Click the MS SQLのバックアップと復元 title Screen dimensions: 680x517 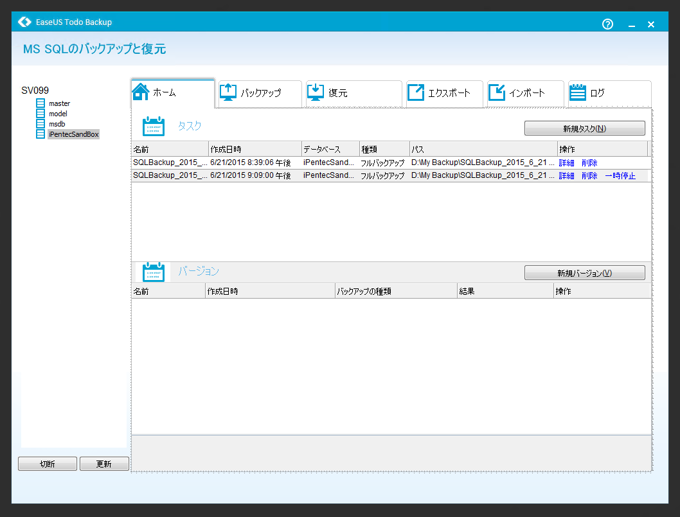94,49
